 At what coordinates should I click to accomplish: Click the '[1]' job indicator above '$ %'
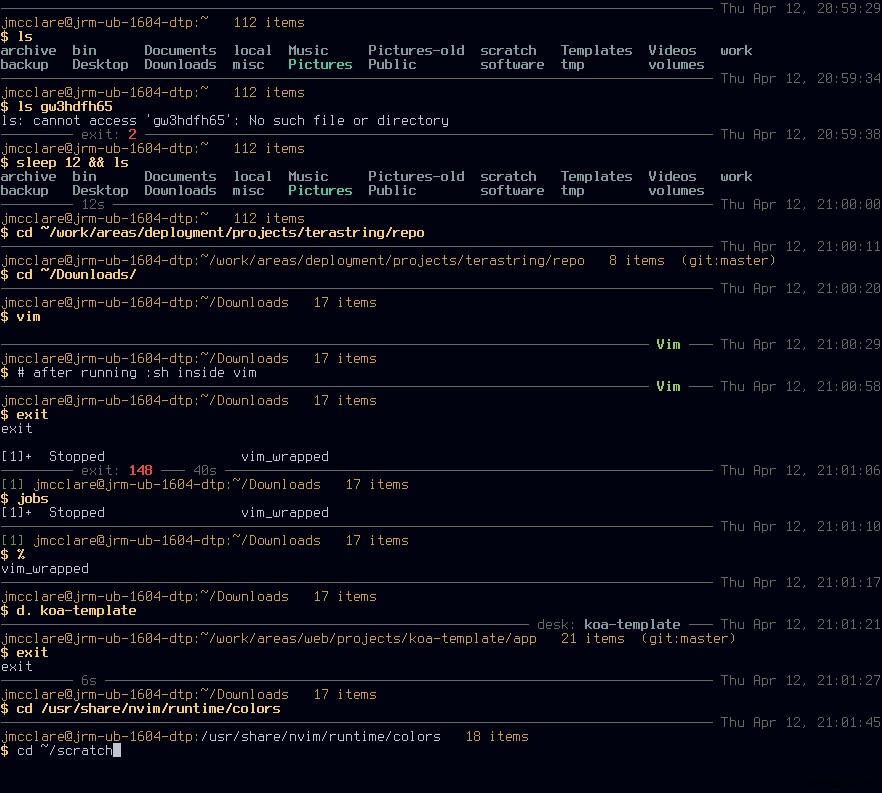pyautogui.click(x=12, y=540)
